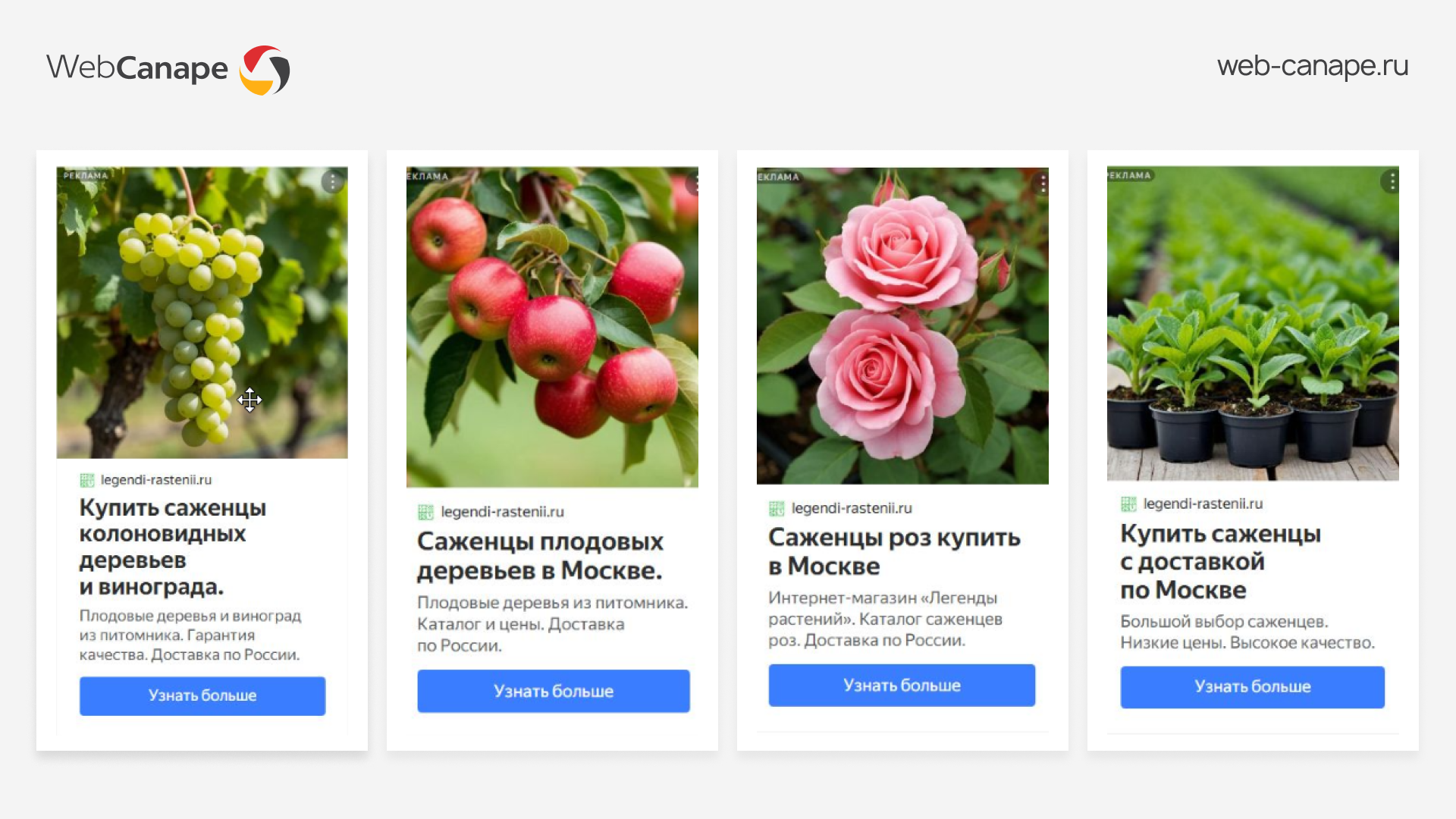Click "Узнать больше" under the roses ad
Screen dimensions: 1456x819
coord(902,686)
